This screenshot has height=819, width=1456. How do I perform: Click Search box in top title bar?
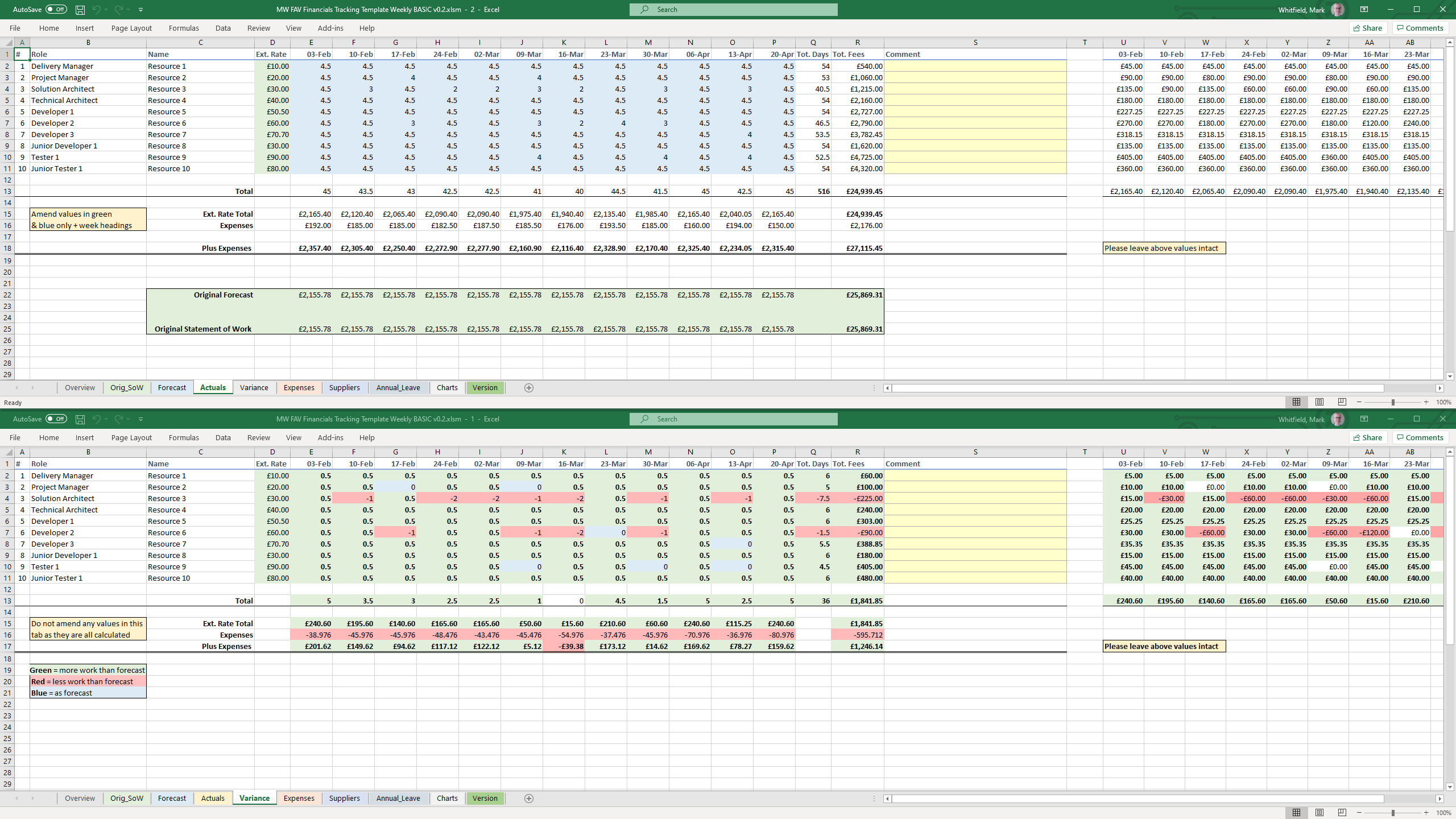[733, 10]
